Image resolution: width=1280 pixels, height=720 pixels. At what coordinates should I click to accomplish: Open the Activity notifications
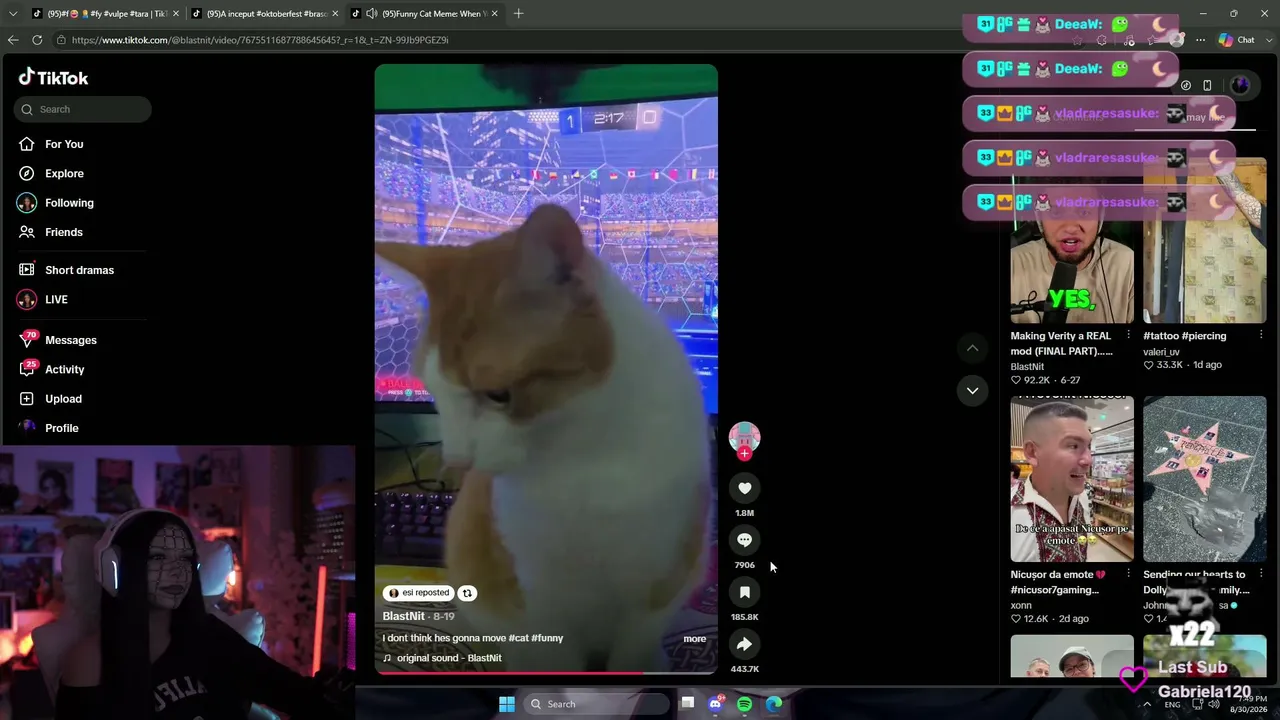(x=64, y=369)
